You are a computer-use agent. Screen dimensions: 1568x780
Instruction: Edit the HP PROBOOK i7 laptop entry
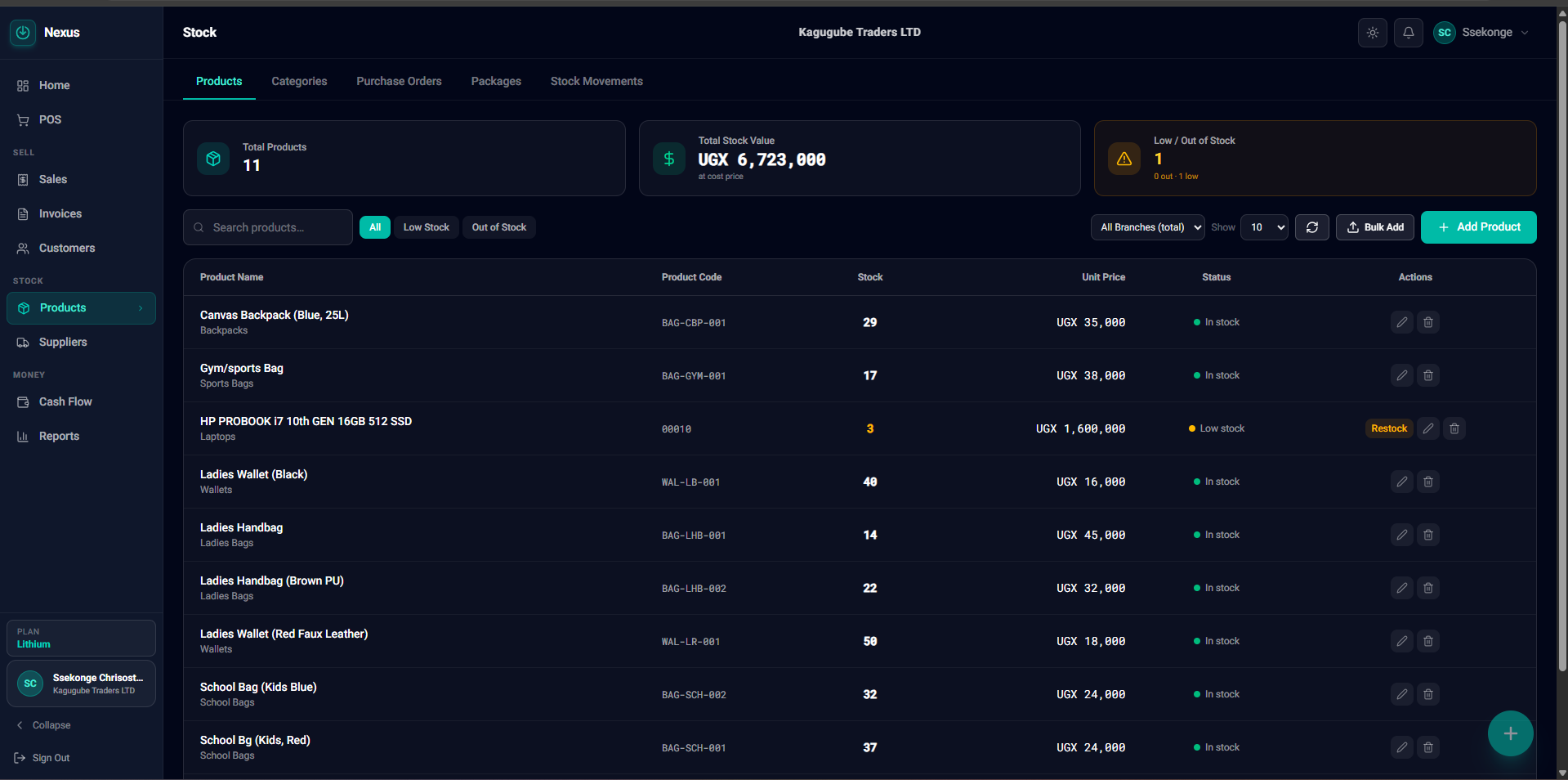click(1427, 428)
